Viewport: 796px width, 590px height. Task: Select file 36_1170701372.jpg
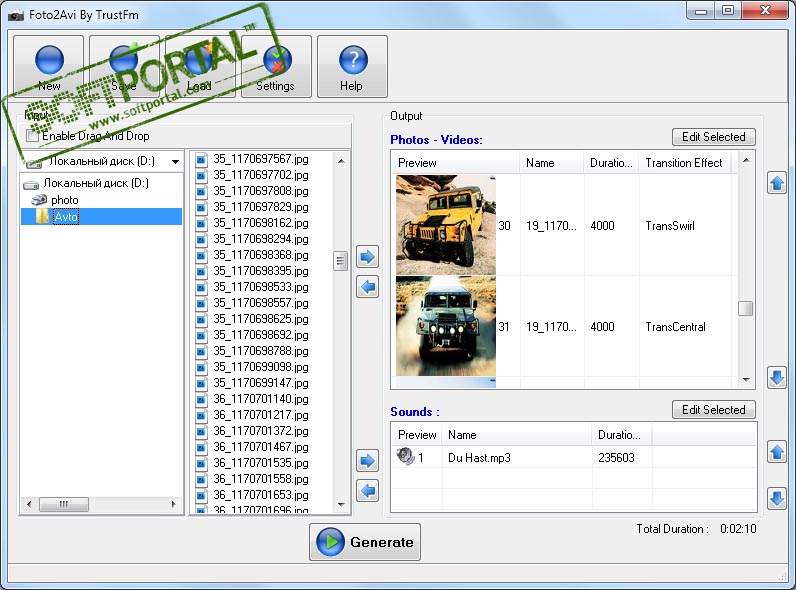260,431
